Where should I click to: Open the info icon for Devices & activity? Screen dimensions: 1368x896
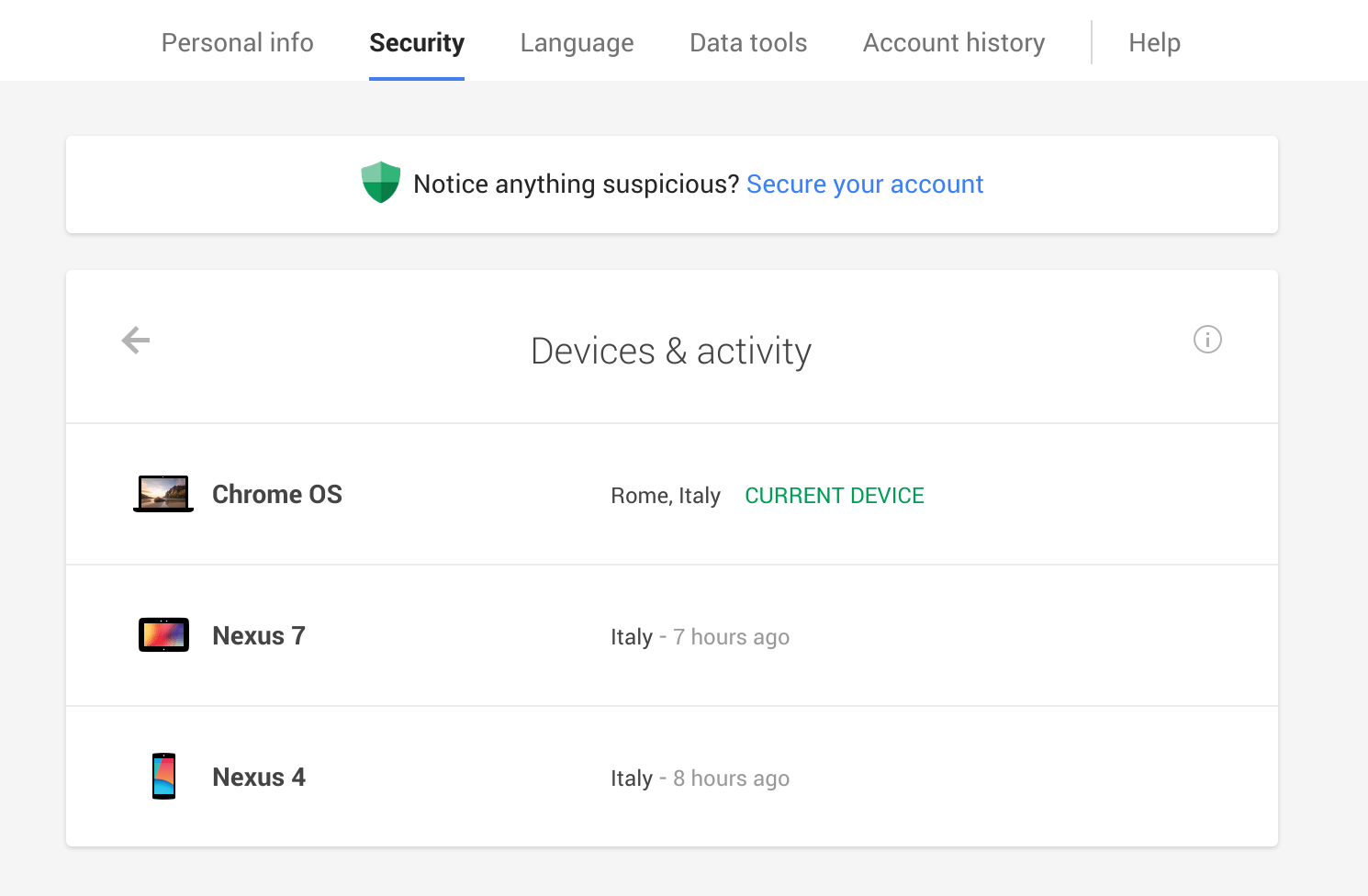pyautogui.click(x=1207, y=340)
